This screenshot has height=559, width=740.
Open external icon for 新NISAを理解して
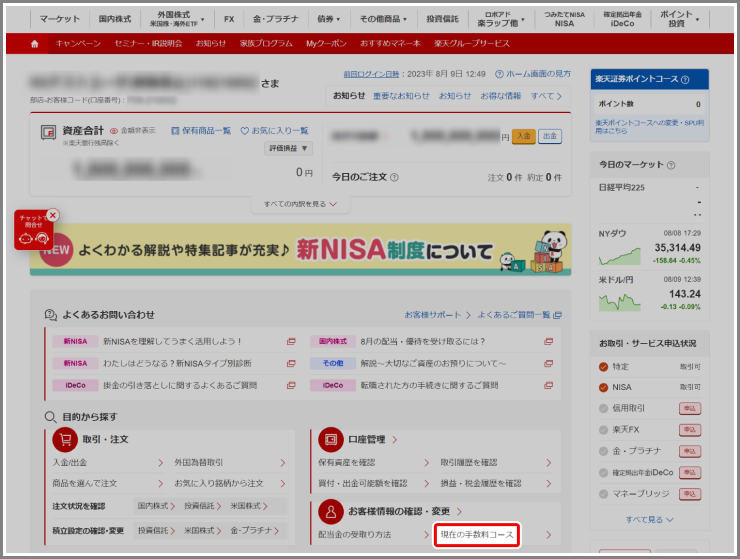point(291,341)
